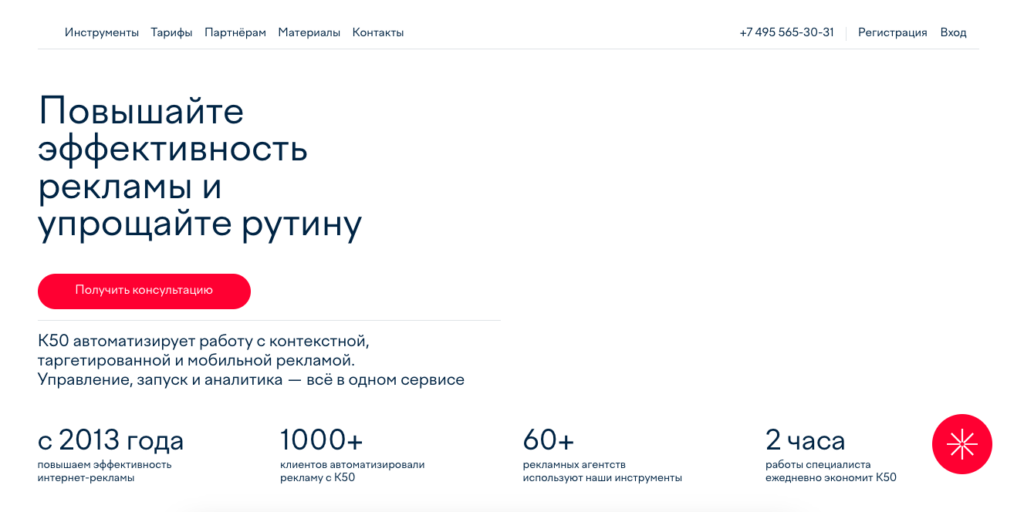Navigate to Контакты
The image size is (1024, 512).
point(378,33)
